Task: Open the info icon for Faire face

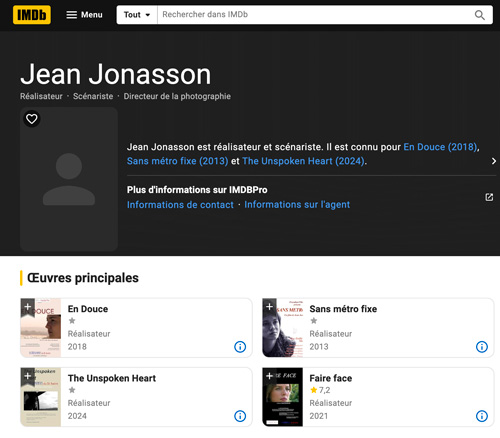Action: tap(482, 416)
